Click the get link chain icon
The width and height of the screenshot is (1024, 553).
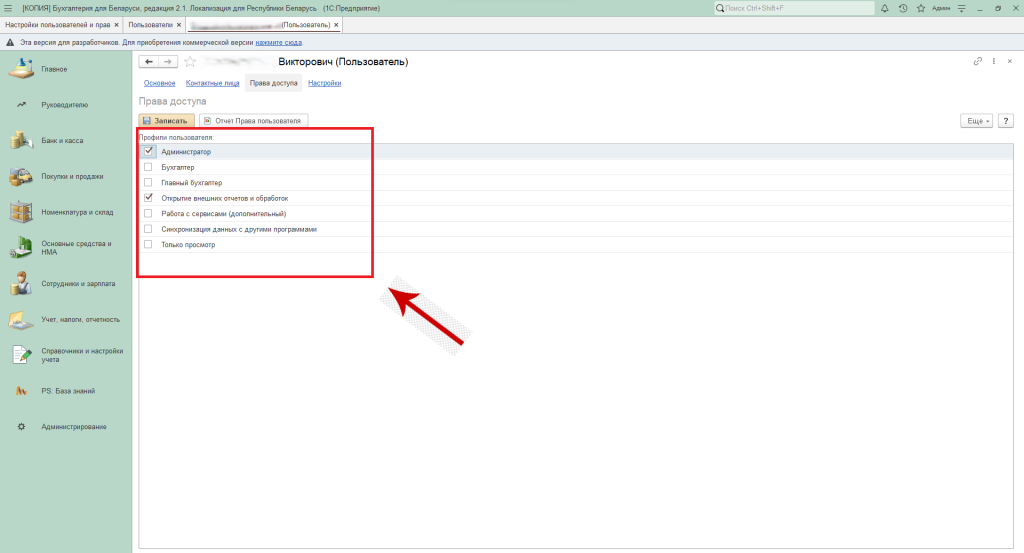[x=977, y=62]
